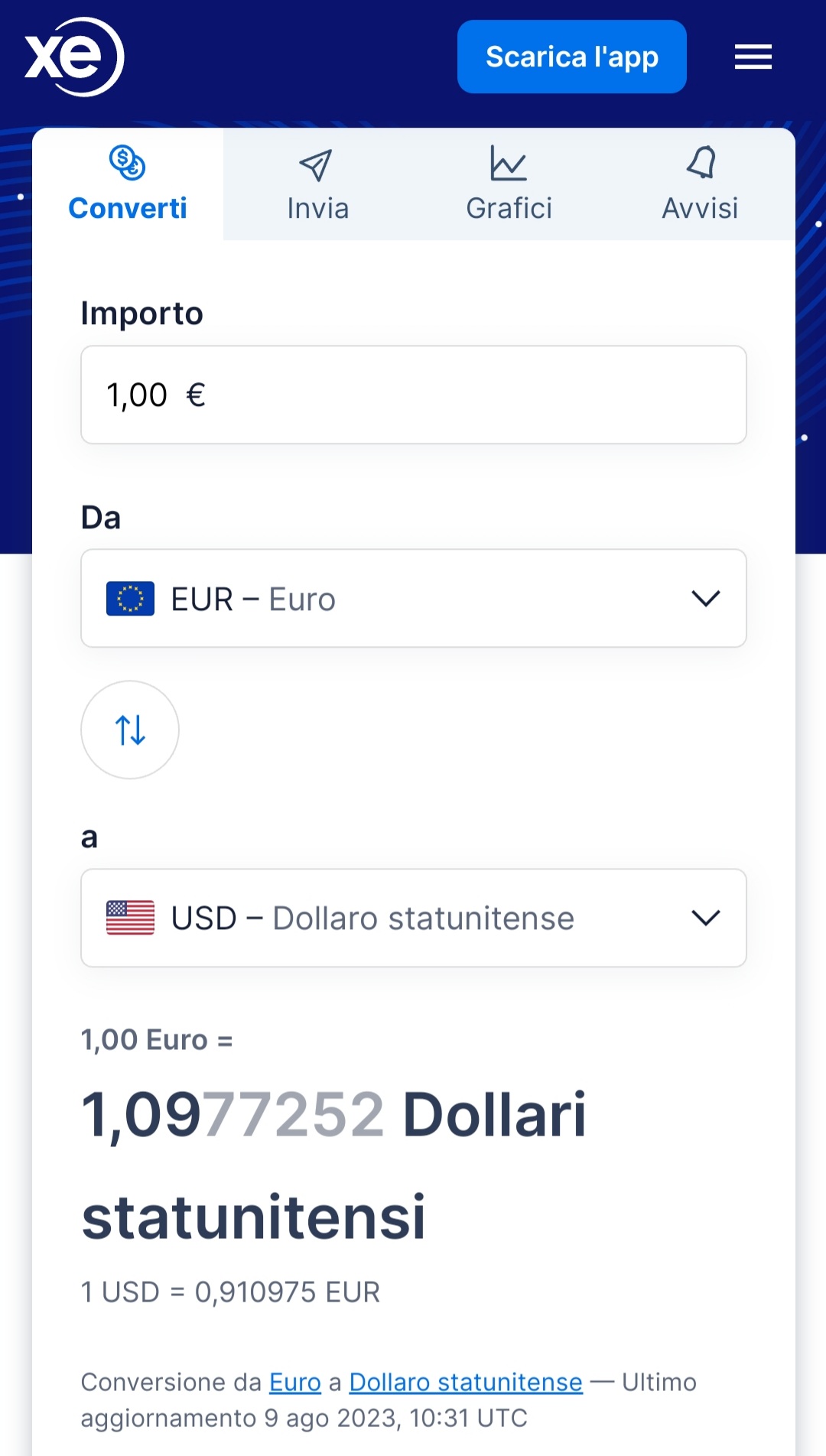826x1456 pixels.
Task: Click the Avvisi bell icon
Action: 701,162
